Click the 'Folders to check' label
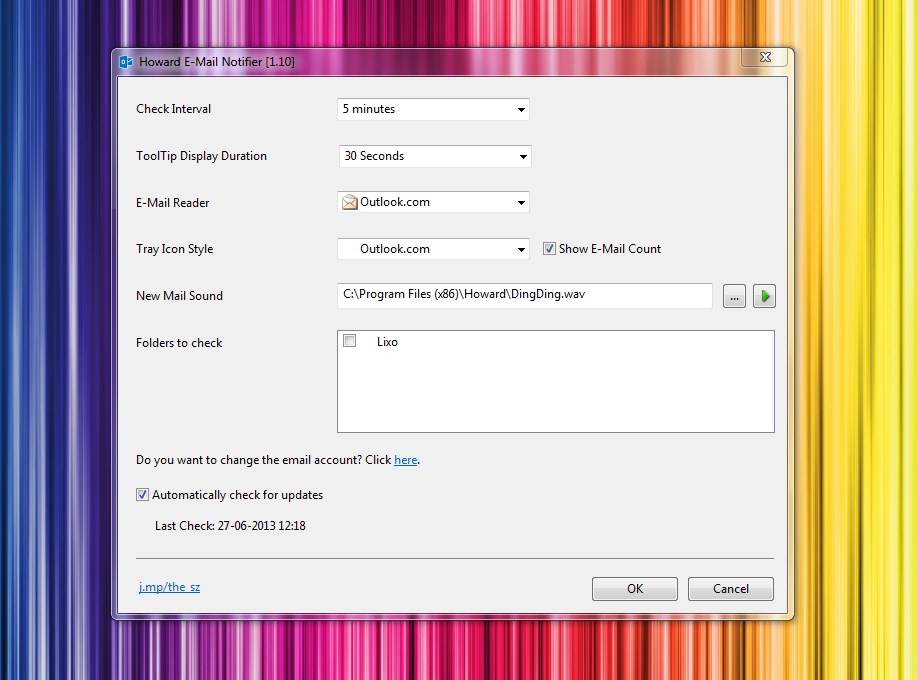 tap(179, 343)
